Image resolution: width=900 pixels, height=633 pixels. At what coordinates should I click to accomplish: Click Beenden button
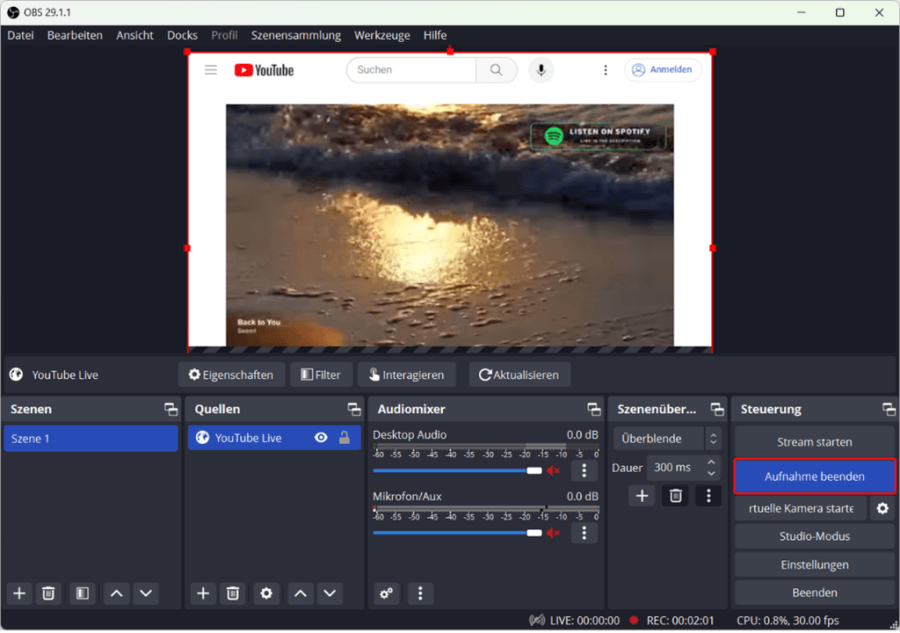click(814, 593)
